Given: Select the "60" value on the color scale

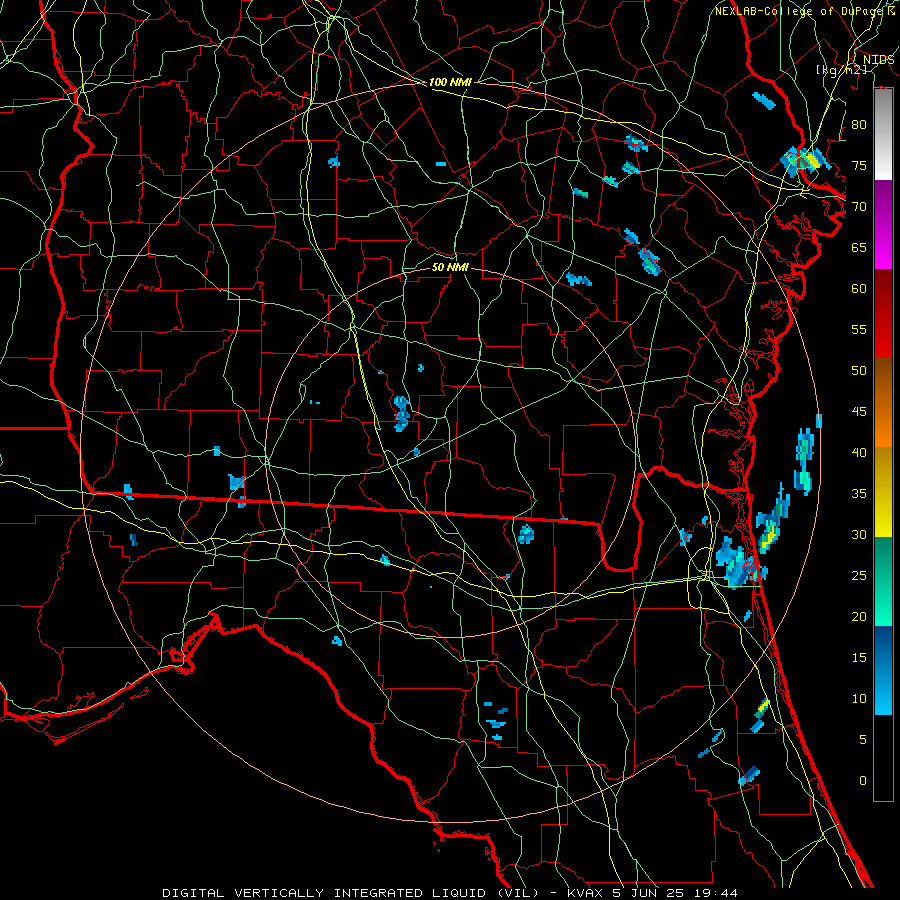Looking at the screenshot, I should (x=859, y=289).
